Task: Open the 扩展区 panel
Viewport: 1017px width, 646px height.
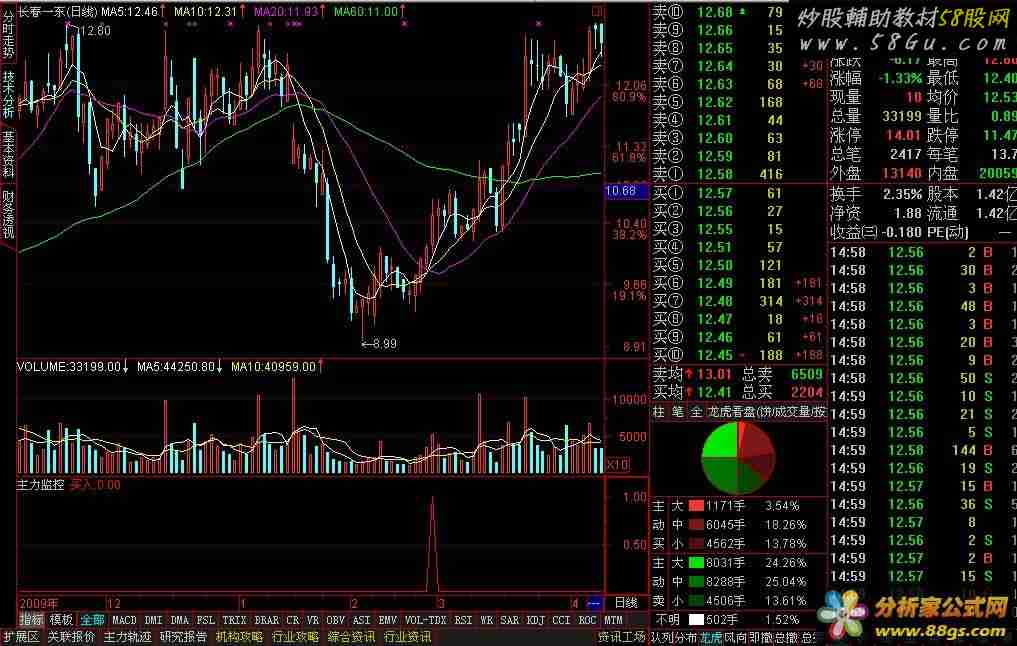Action: tap(22, 638)
